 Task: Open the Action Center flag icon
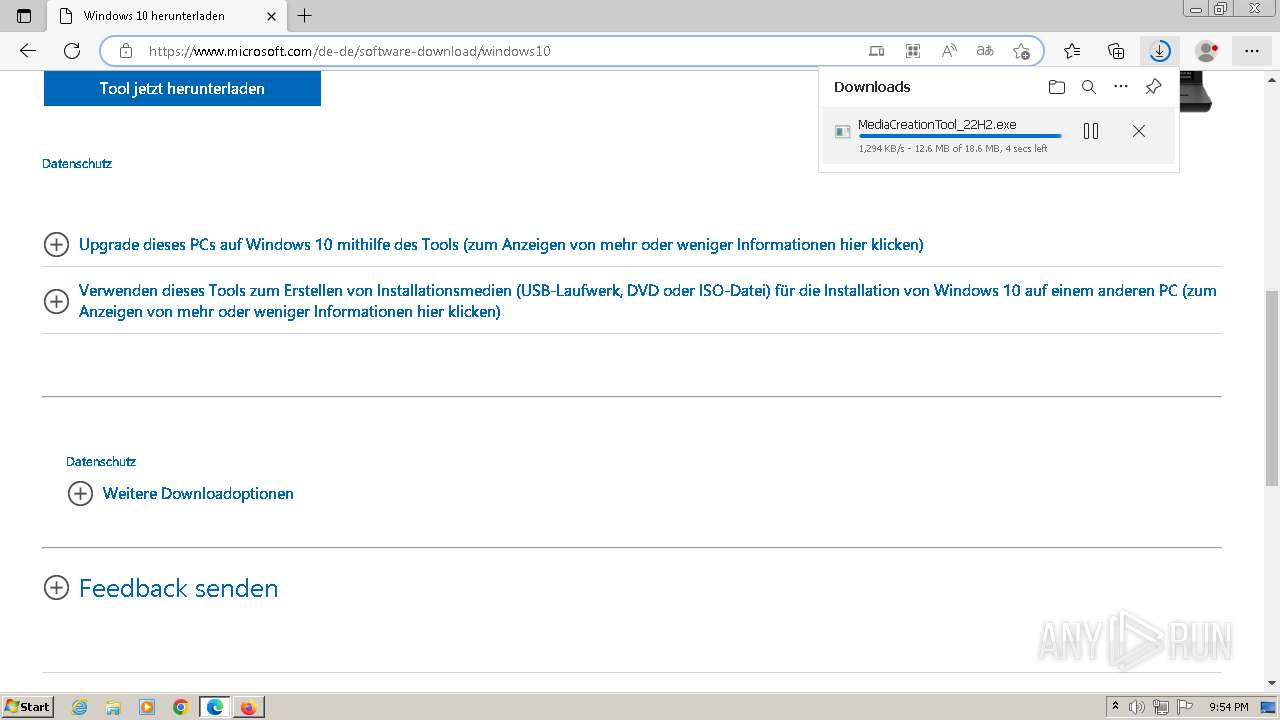(x=1183, y=707)
